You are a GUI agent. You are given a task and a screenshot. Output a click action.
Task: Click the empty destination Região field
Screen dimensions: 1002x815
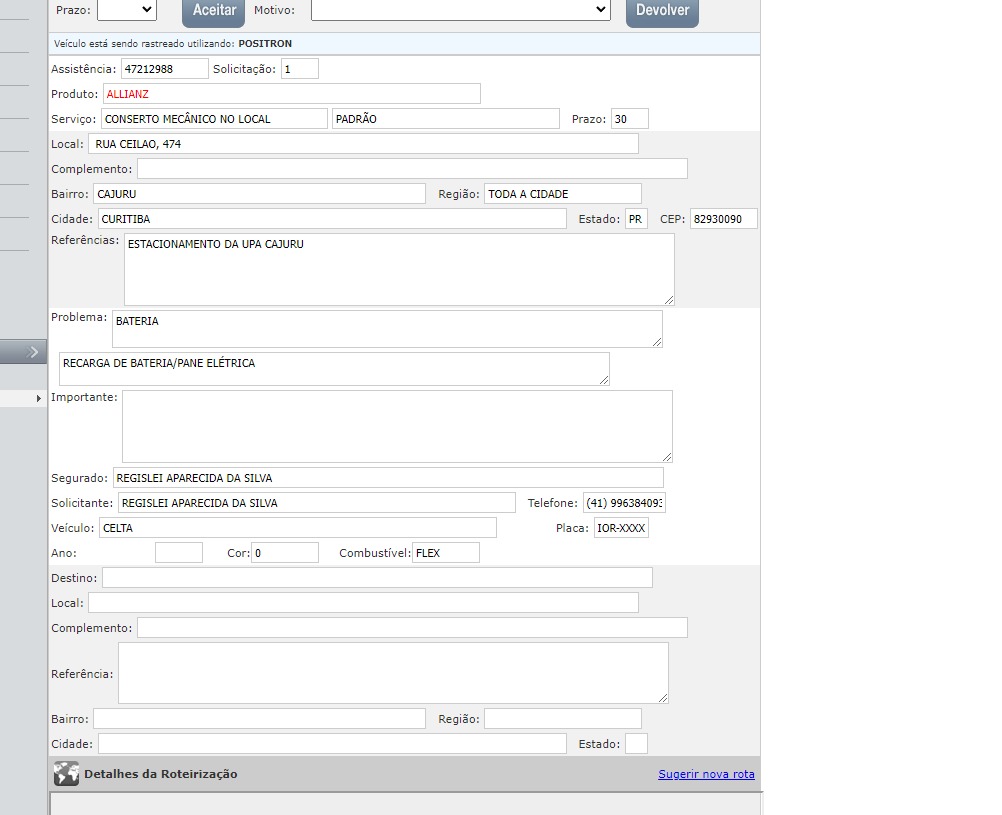click(563, 718)
